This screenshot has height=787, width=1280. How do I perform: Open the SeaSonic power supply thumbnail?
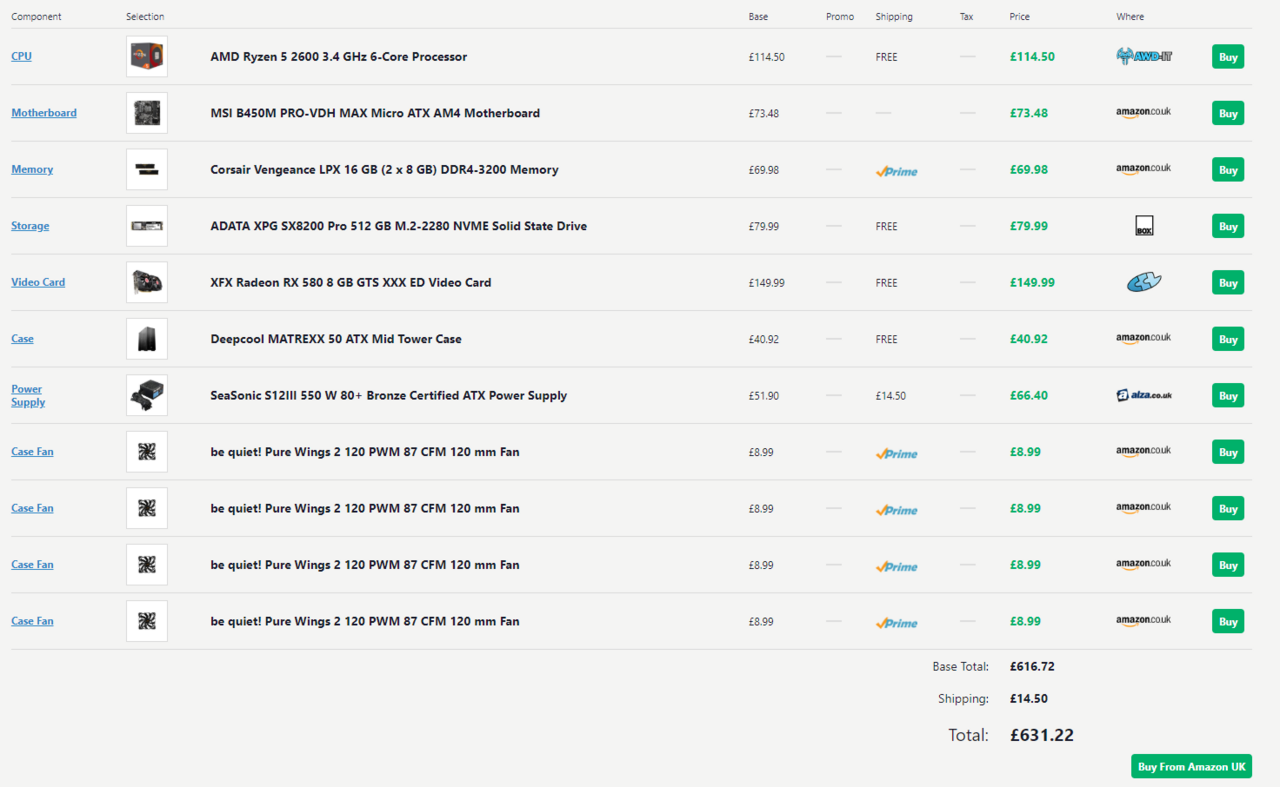(147, 395)
